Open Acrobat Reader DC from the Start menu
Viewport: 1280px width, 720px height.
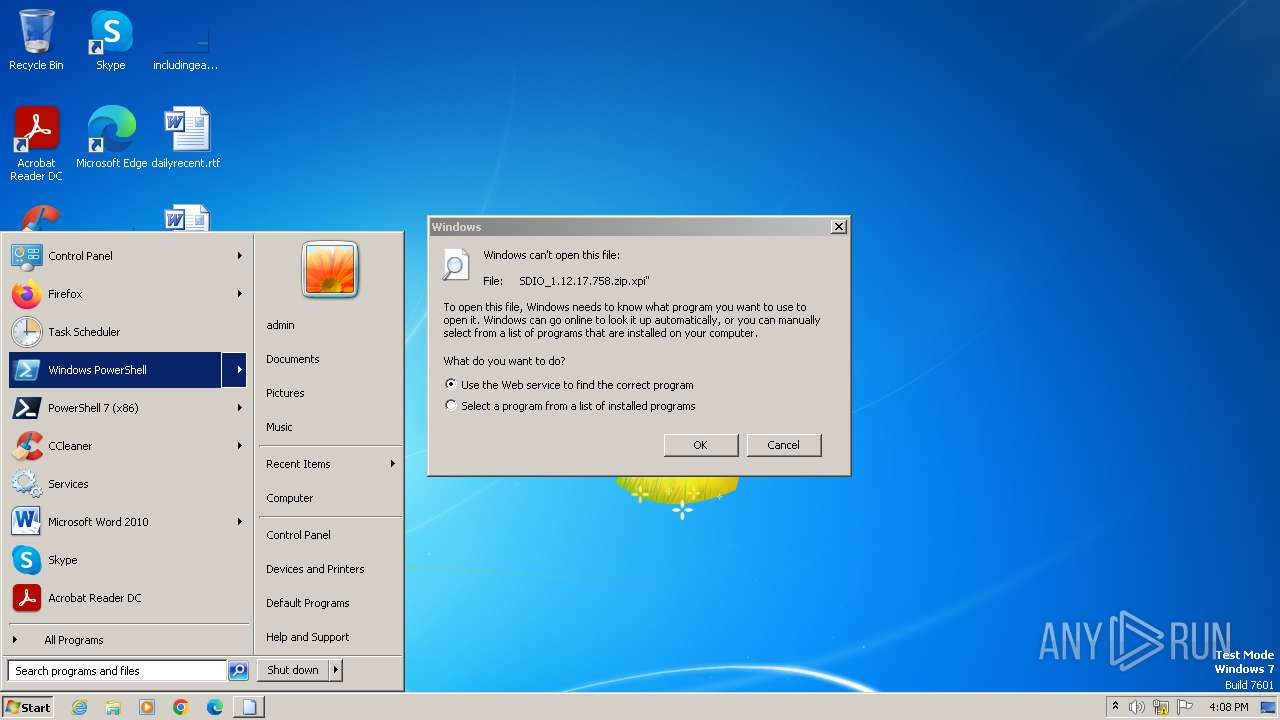click(128, 598)
